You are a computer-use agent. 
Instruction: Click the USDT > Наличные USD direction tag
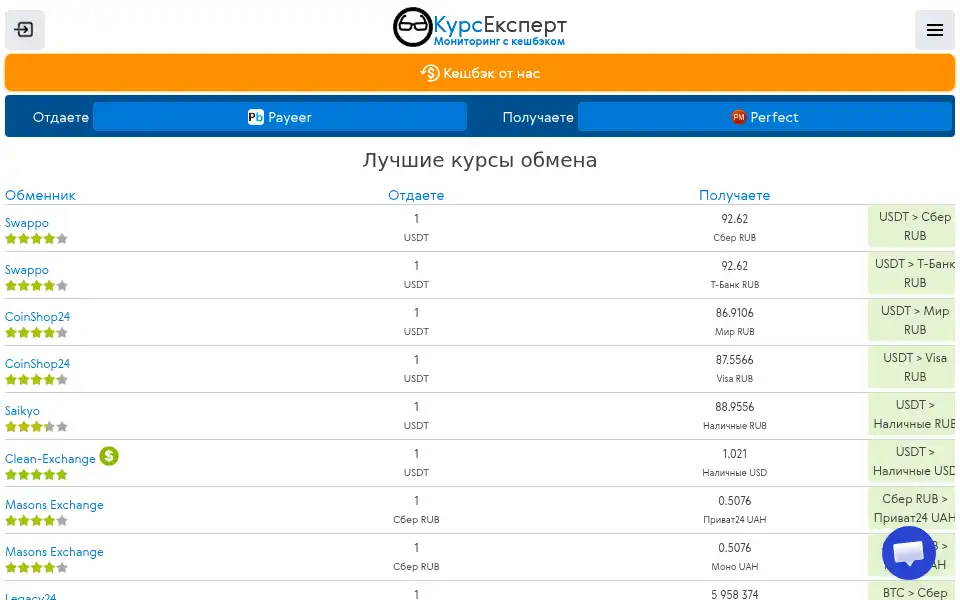[912, 462]
